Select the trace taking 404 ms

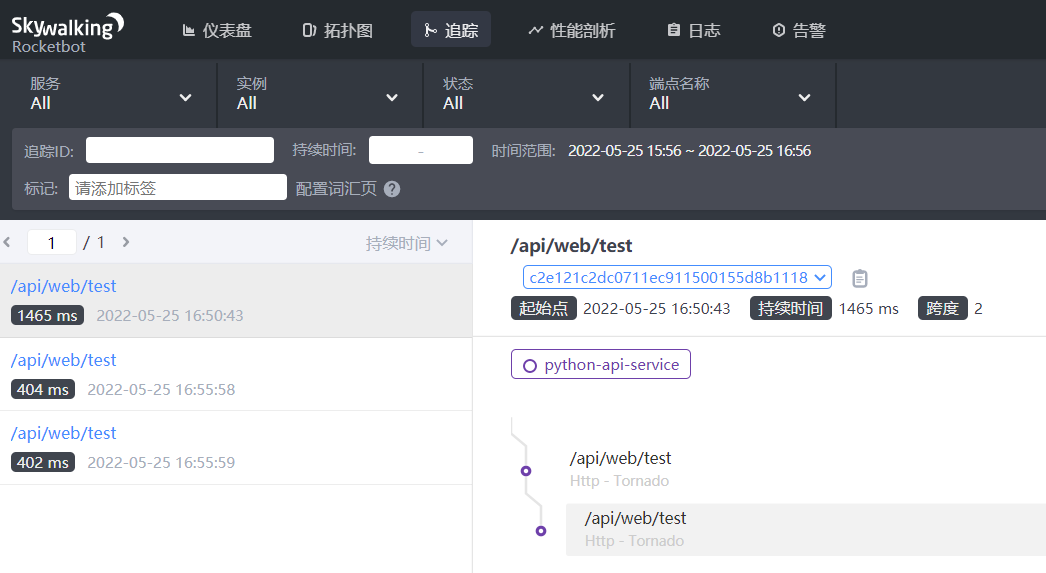click(236, 374)
